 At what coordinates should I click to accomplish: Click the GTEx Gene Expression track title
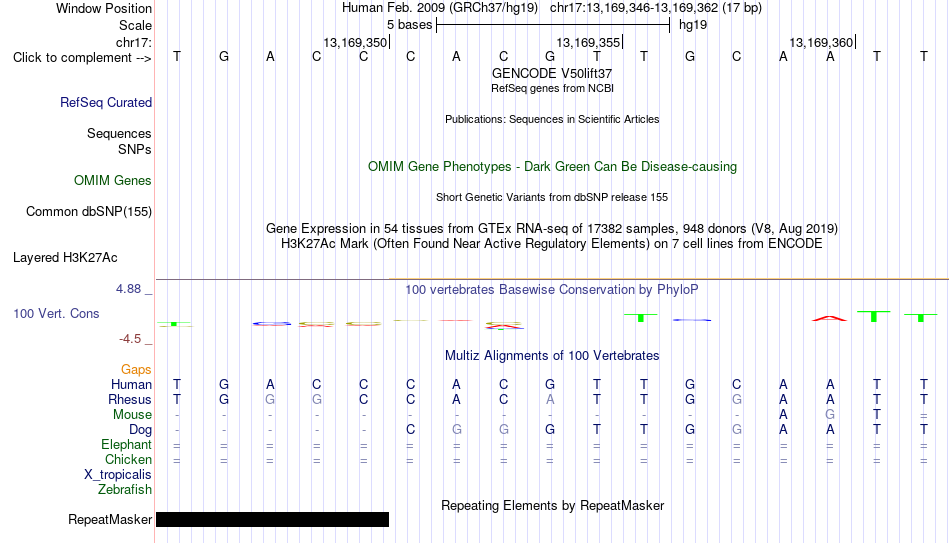coord(552,228)
